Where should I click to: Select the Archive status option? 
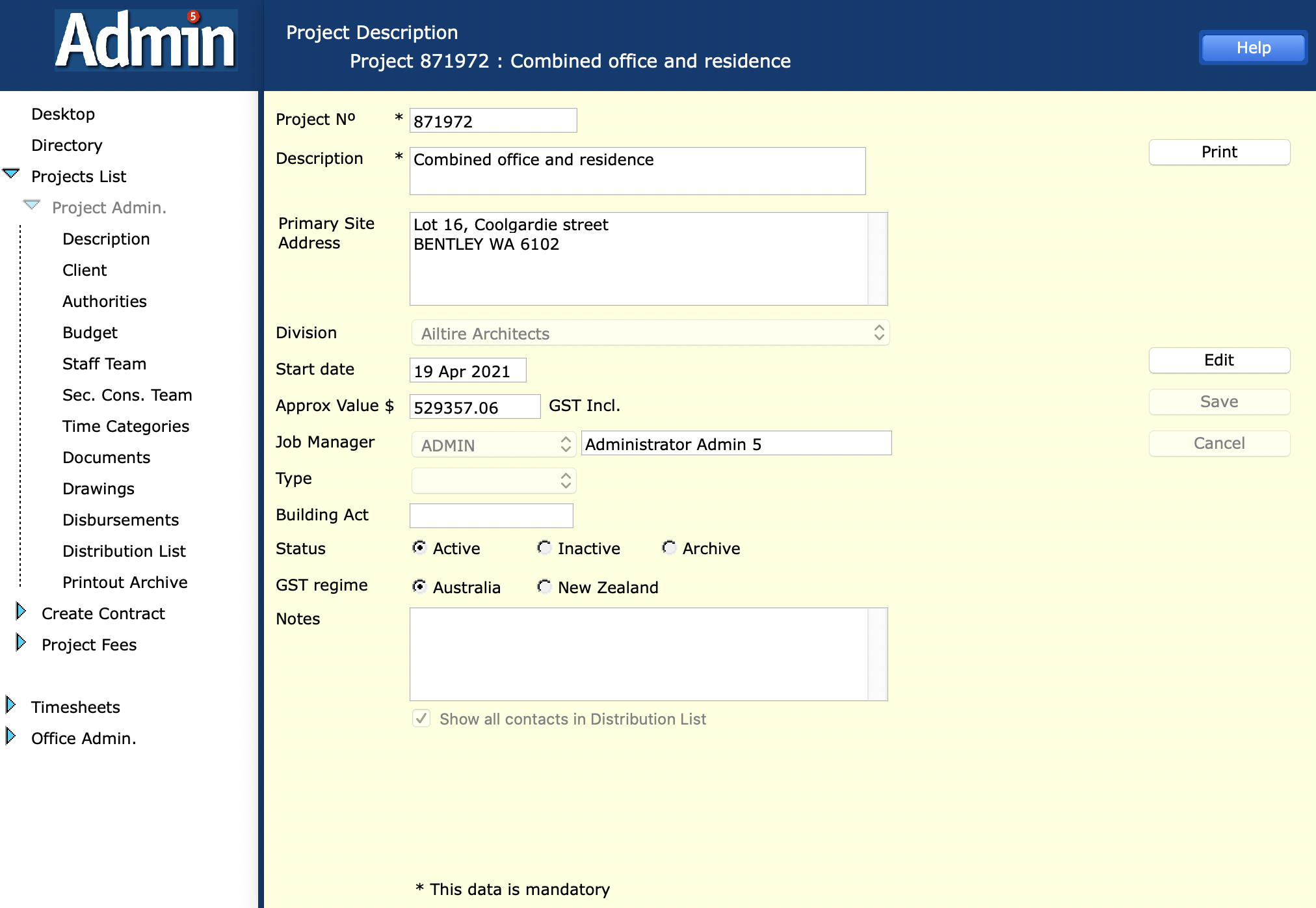(669, 548)
